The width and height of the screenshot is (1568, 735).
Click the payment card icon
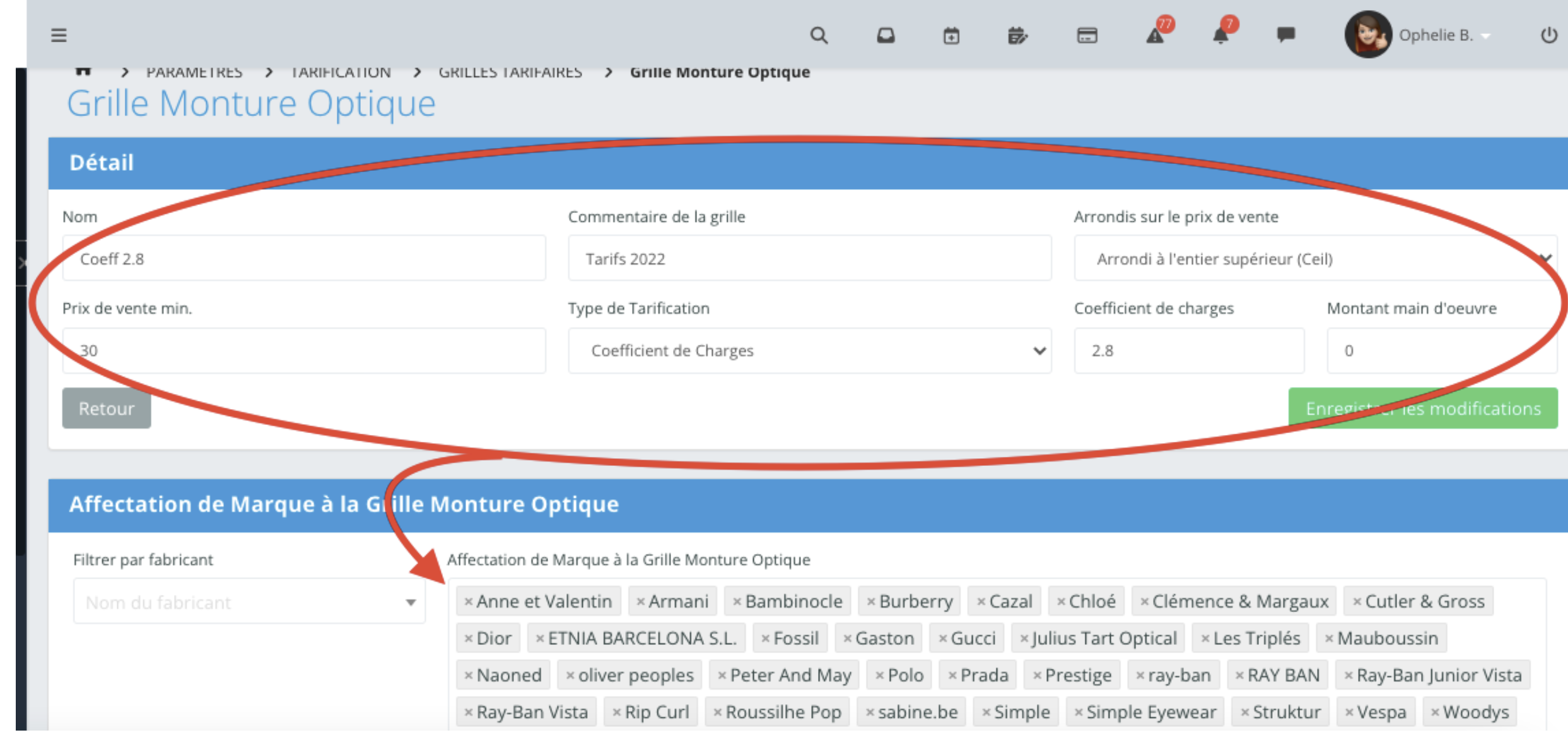1087,35
